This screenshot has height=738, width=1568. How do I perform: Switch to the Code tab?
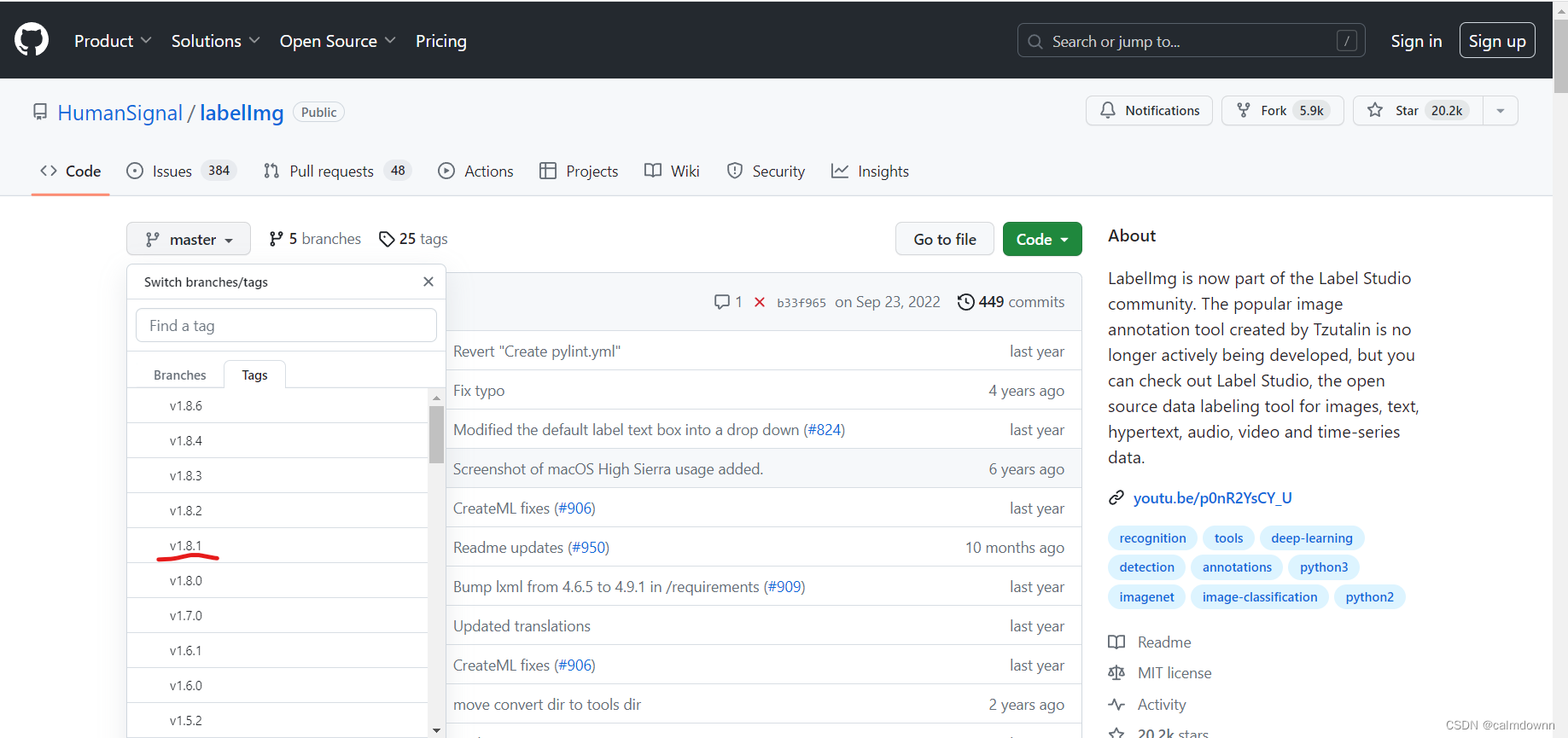tap(70, 171)
